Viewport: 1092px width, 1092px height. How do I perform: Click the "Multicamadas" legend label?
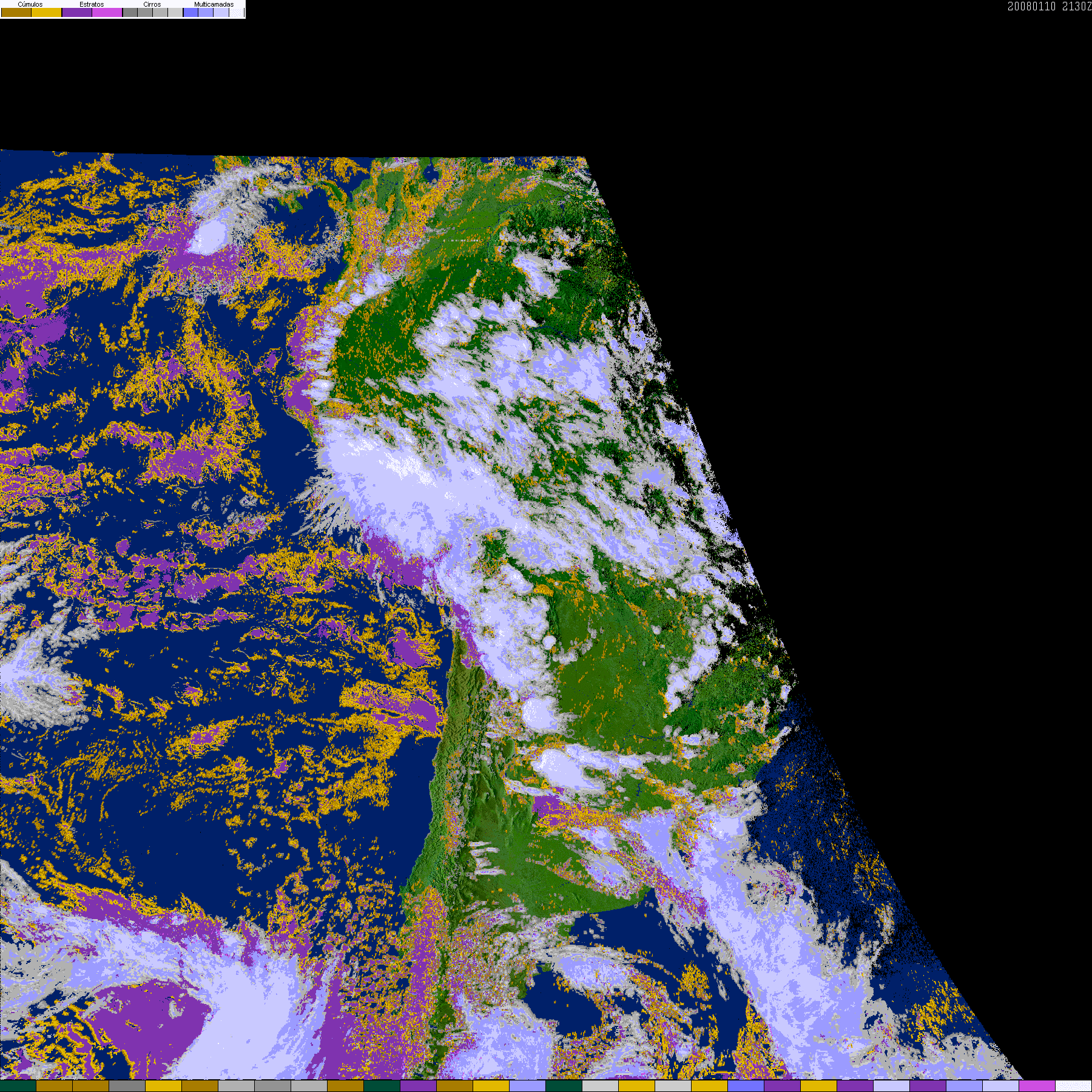pos(214,4)
